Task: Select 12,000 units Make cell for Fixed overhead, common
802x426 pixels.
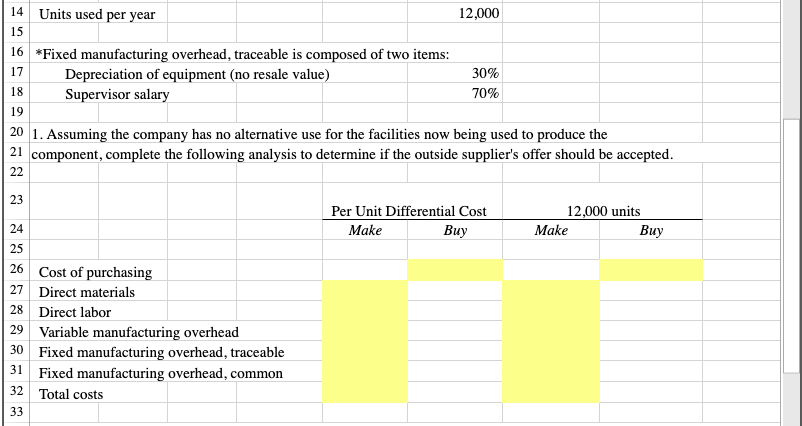Action: coord(551,371)
